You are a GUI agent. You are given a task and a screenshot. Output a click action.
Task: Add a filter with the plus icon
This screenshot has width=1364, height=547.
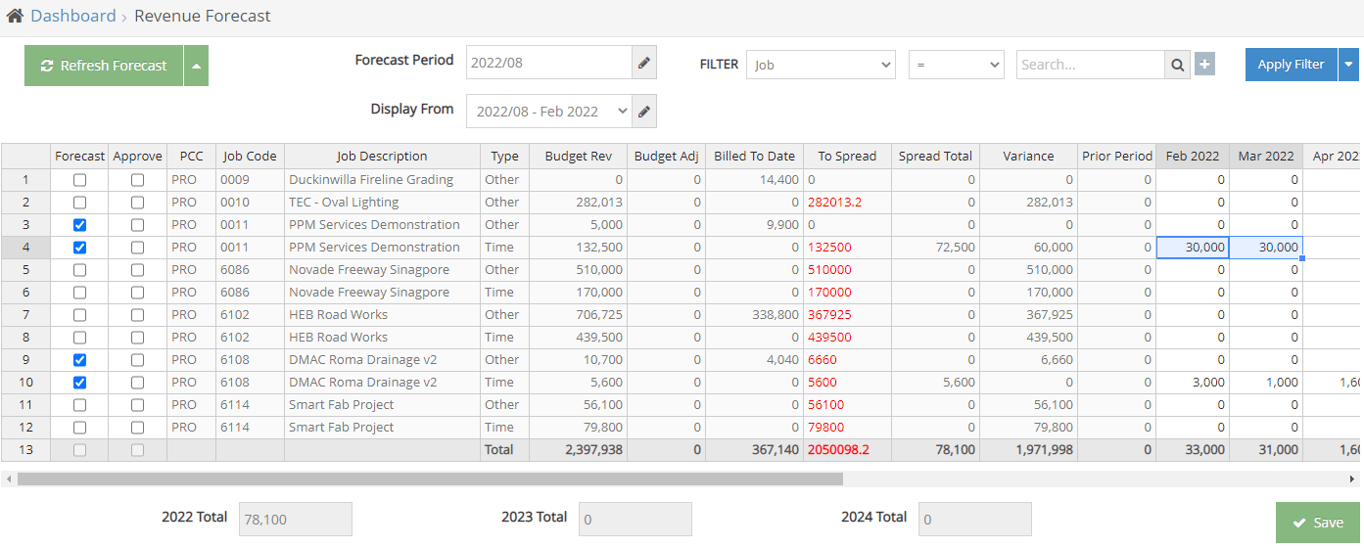click(1205, 65)
